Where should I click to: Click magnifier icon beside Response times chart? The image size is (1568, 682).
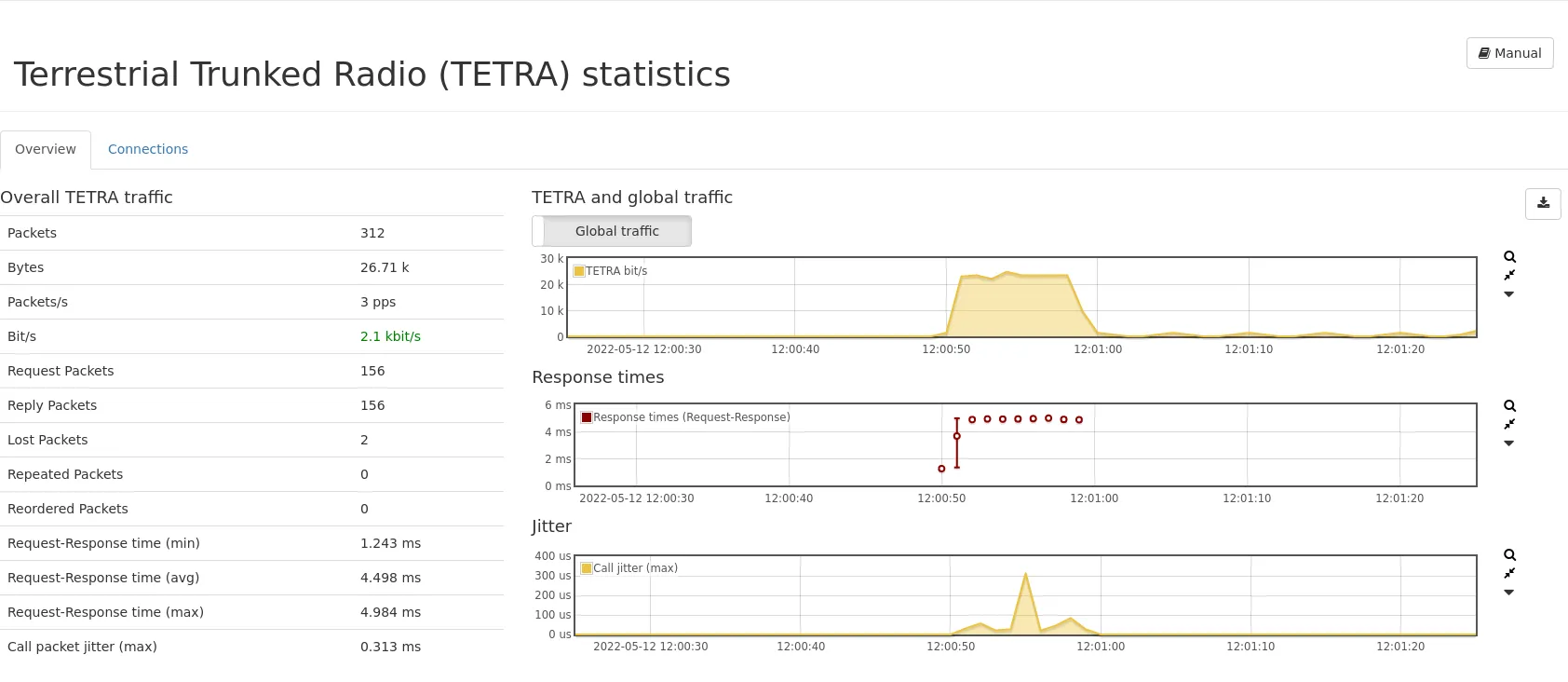click(x=1509, y=406)
